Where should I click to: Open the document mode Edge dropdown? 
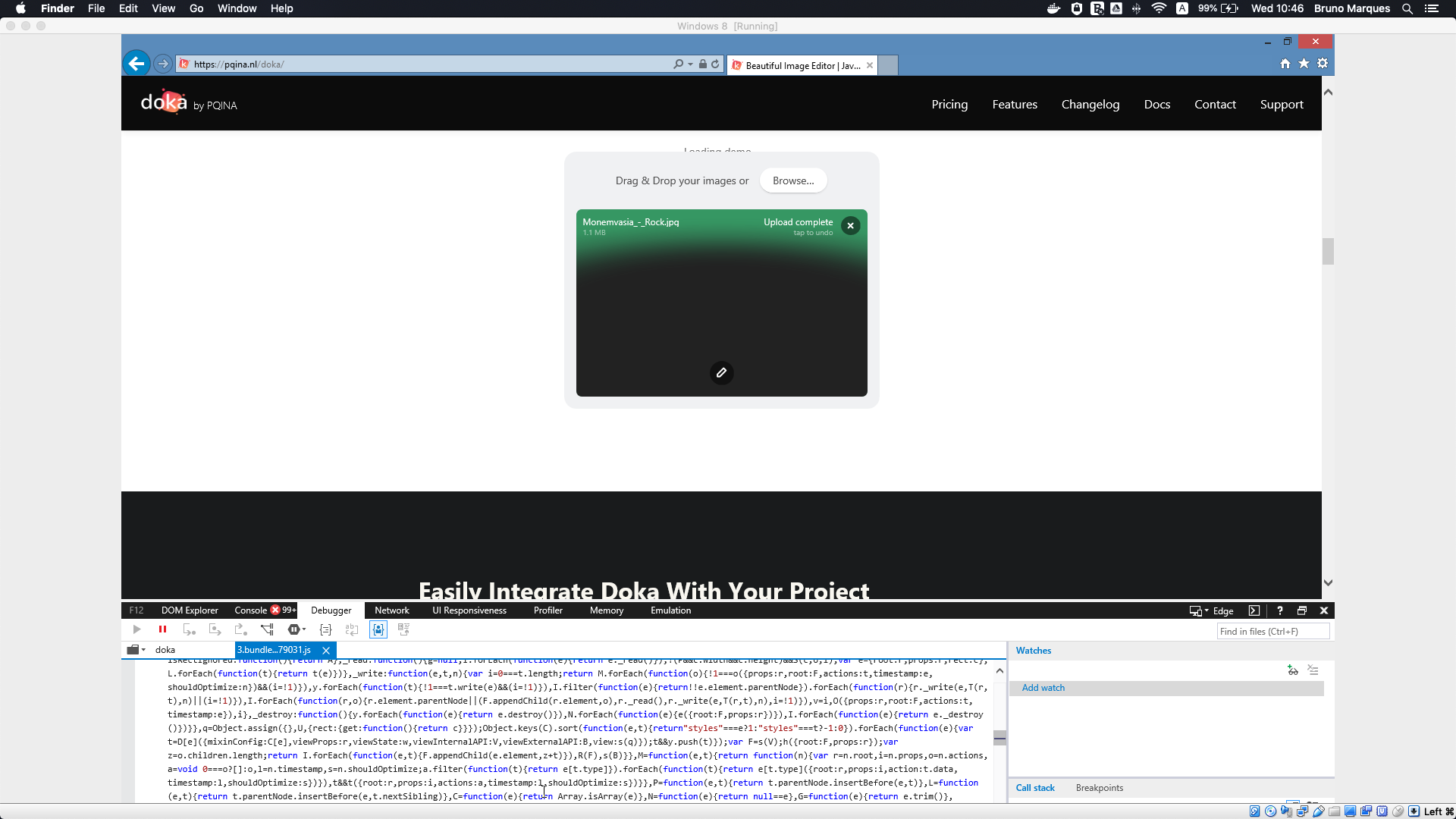tap(1212, 611)
